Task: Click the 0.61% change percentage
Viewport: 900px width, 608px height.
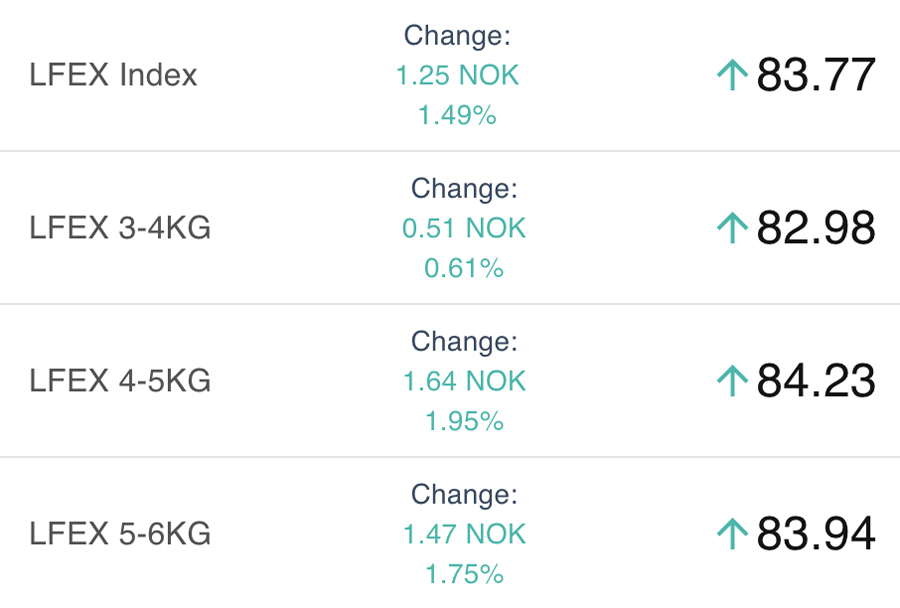Action: pyautogui.click(x=464, y=268)
